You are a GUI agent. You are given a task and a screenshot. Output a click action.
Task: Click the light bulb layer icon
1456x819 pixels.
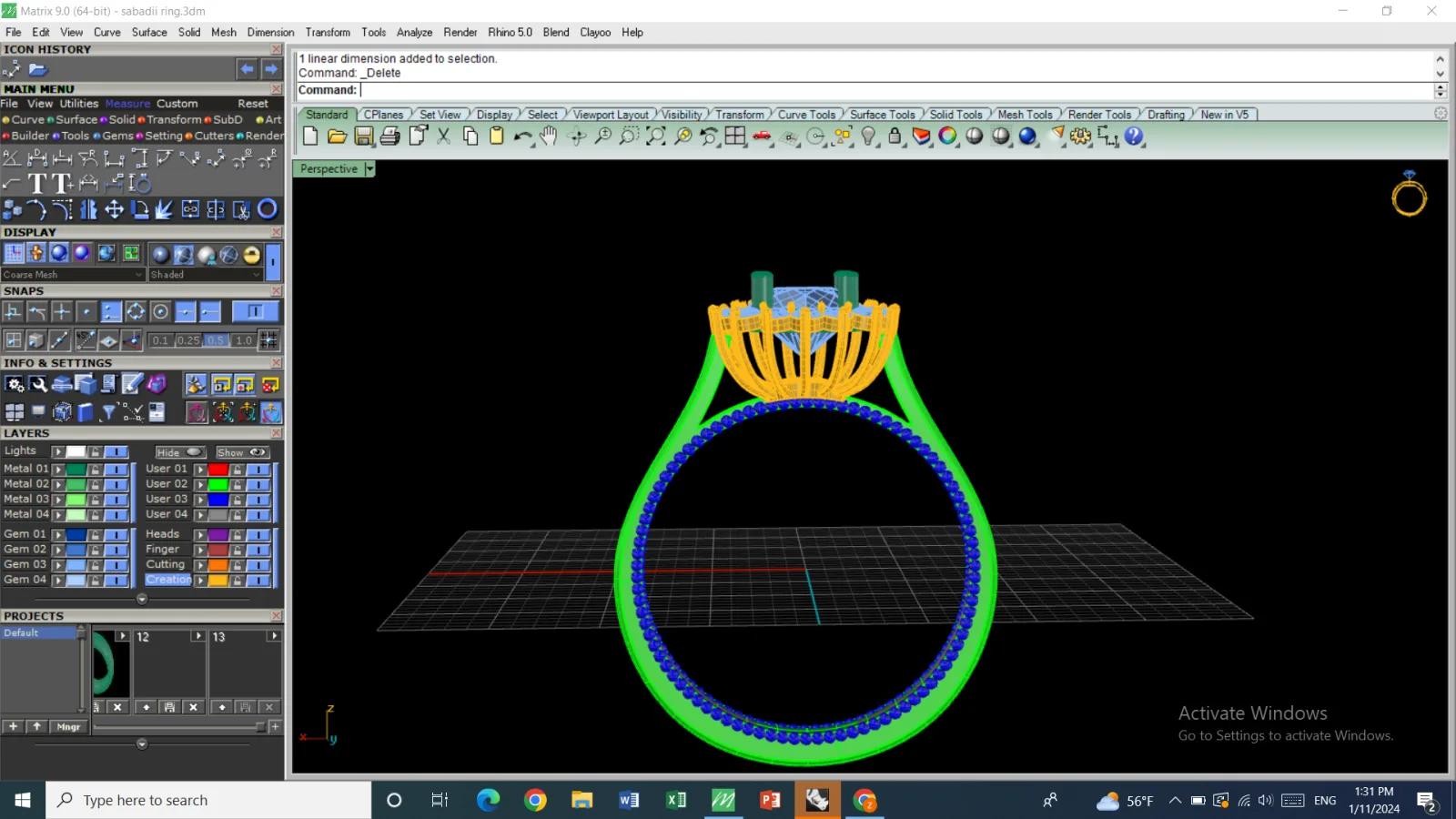click(868, 136)
